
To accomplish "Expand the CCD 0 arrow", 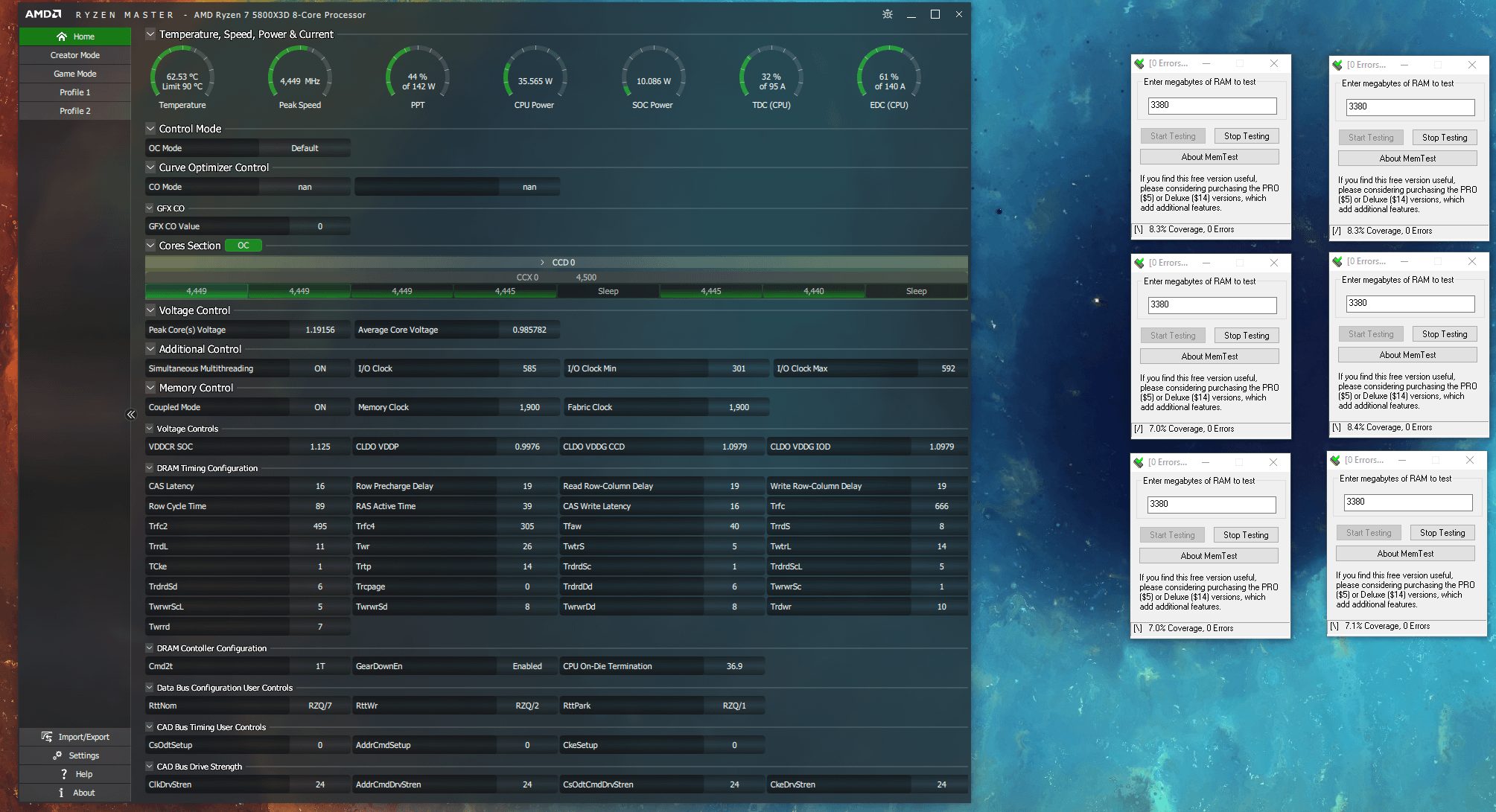I will click(x=542, y=263).
